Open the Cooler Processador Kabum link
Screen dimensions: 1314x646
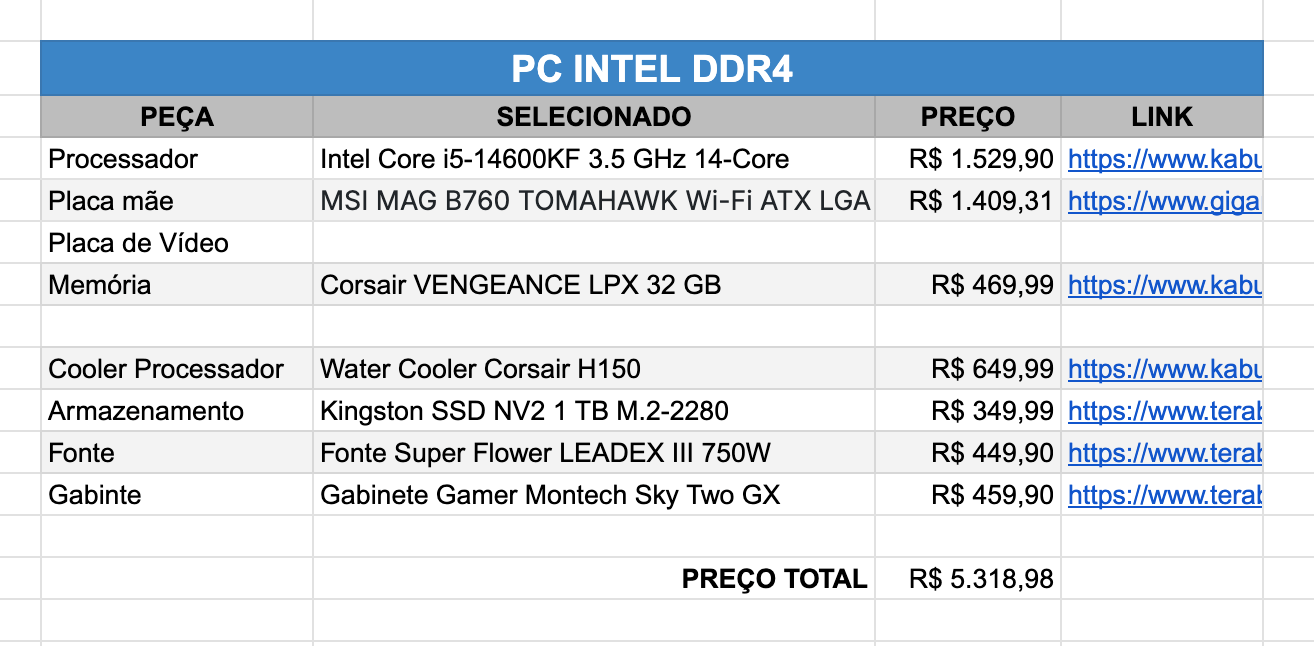click(1165, 369)
